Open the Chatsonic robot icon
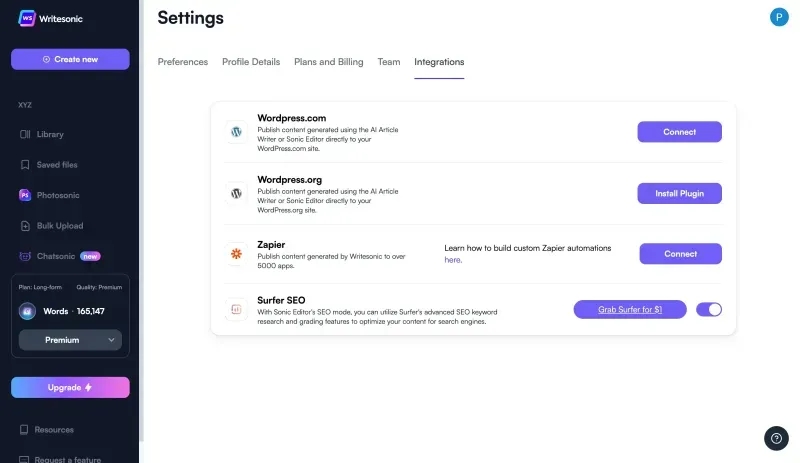The image size is (800, 463). pyautogui.click(x=25, y=256)
